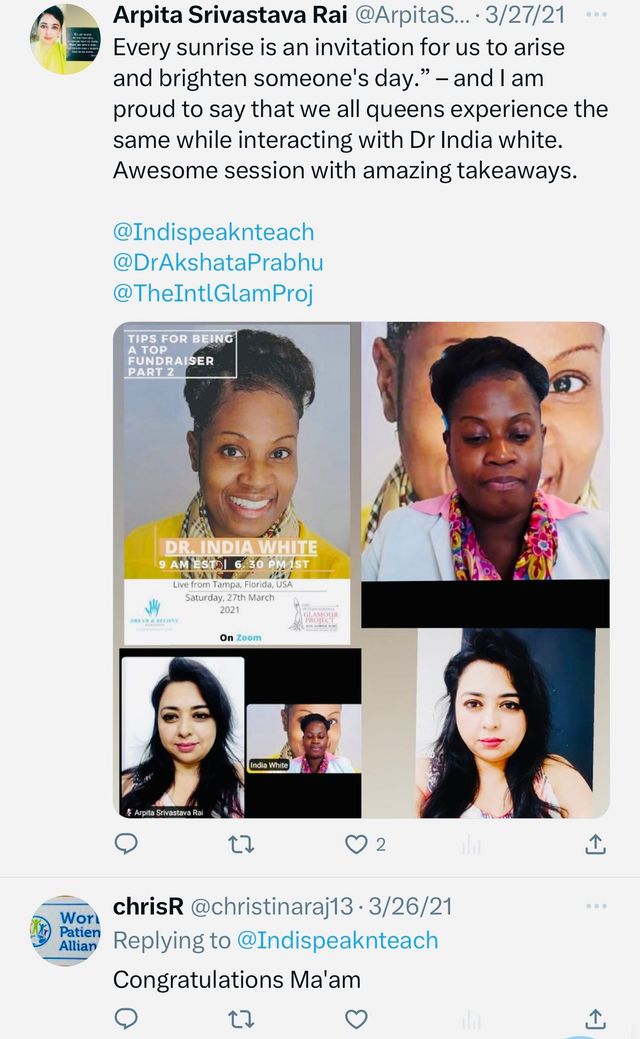The width and height of the screenshot is (640, 1039).
Task: Open chrisR's World Patients Alliance avatar
Action: (66, 930)
